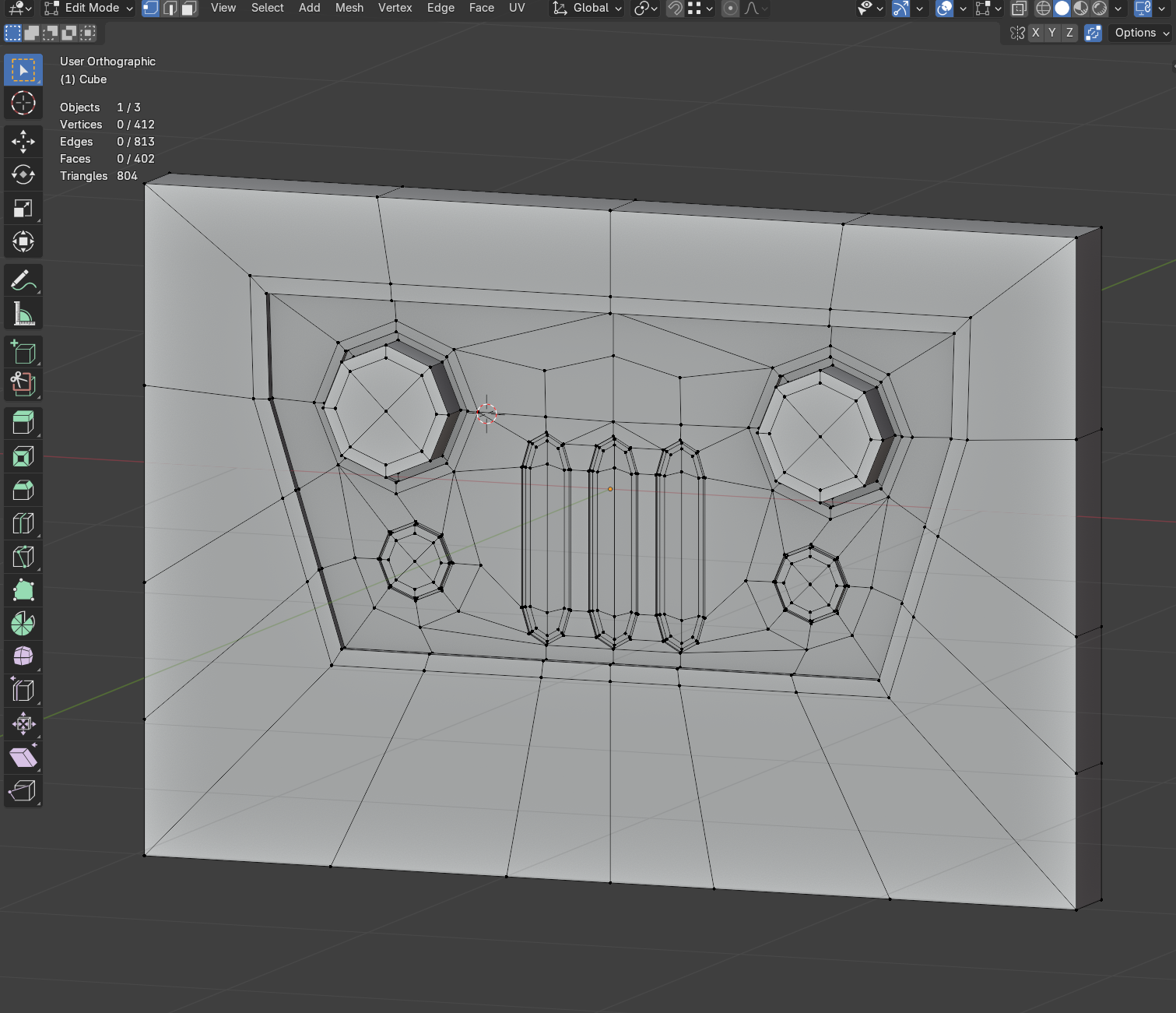This screenshot has height=1013, width=1176.
Task: Expand the Options dropdown
Action: click(1141, 33)
